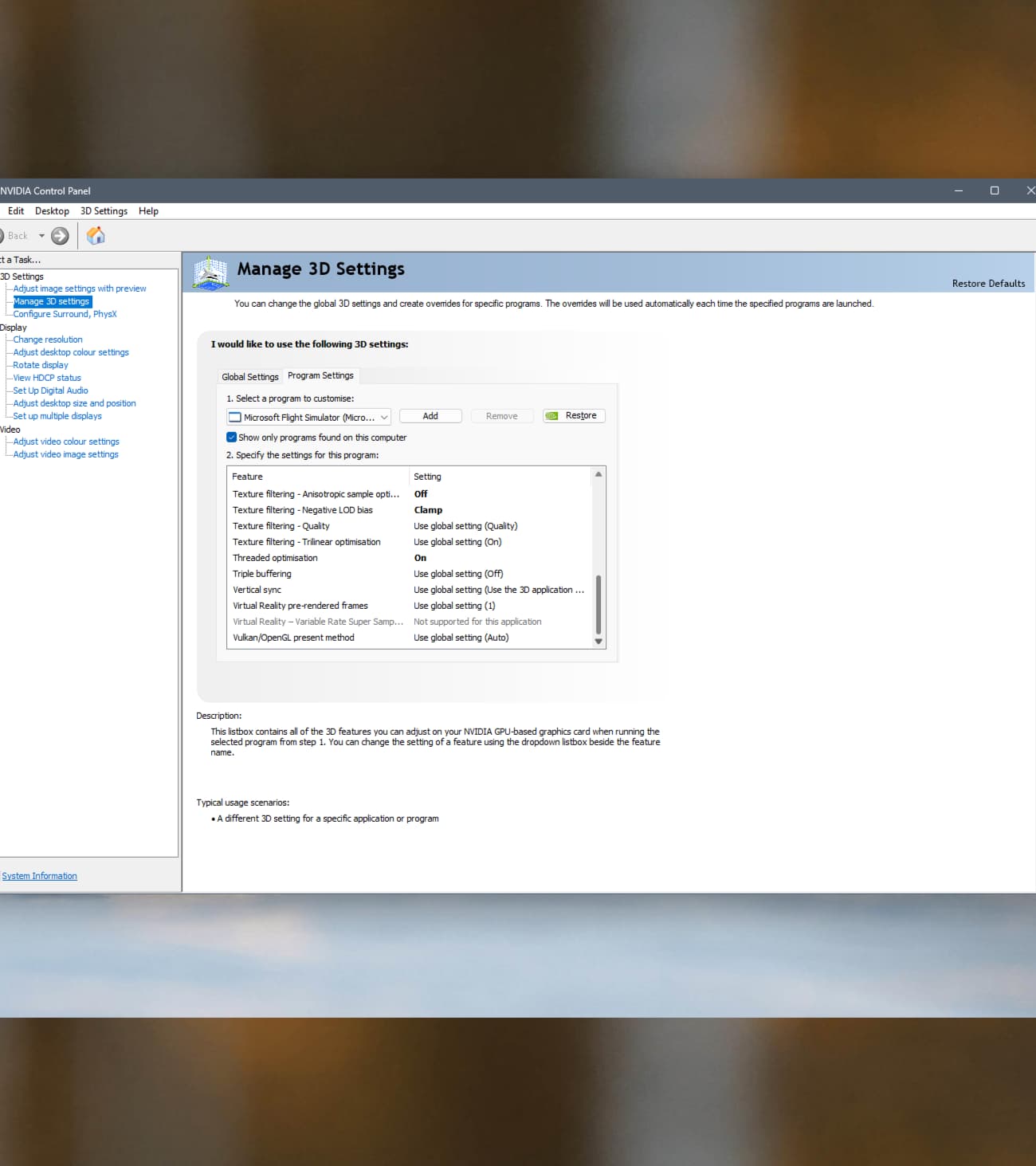Open the Desktop menu

52,211
